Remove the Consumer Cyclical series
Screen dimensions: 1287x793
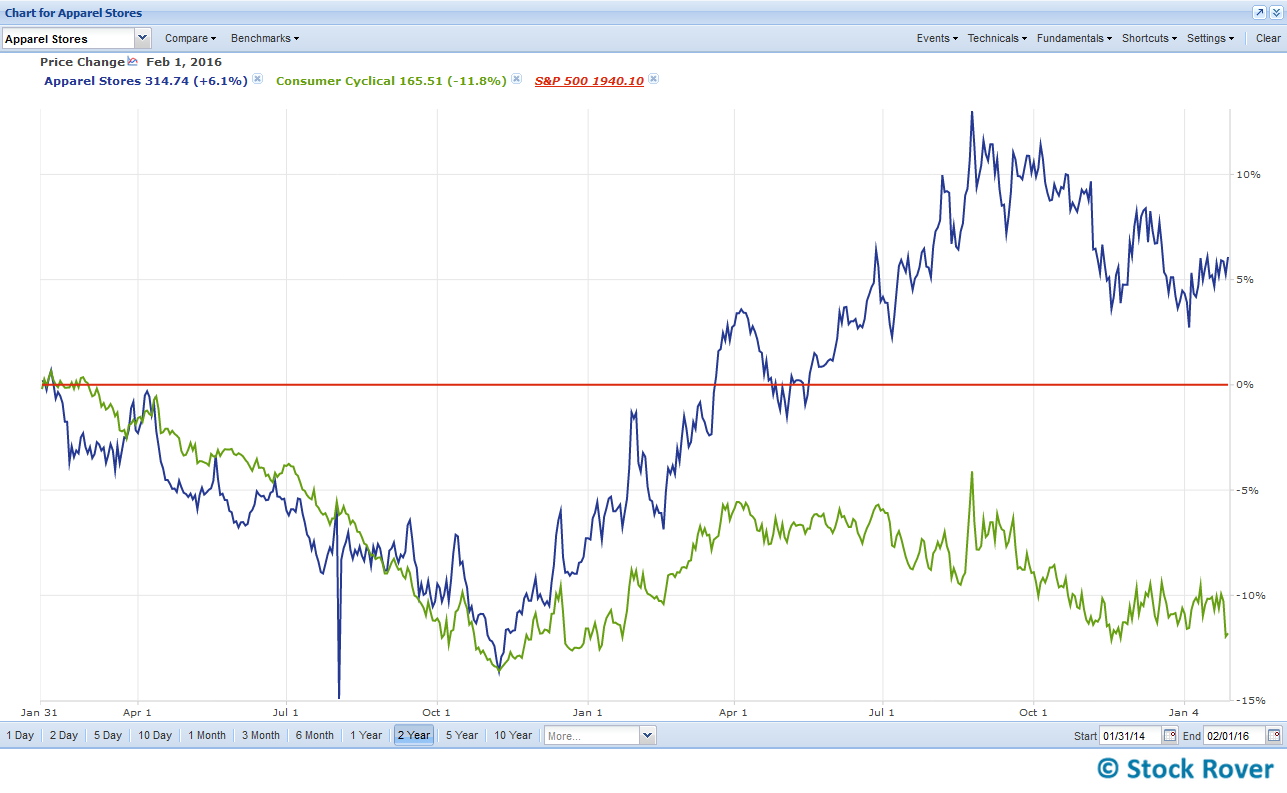[516, 79]
